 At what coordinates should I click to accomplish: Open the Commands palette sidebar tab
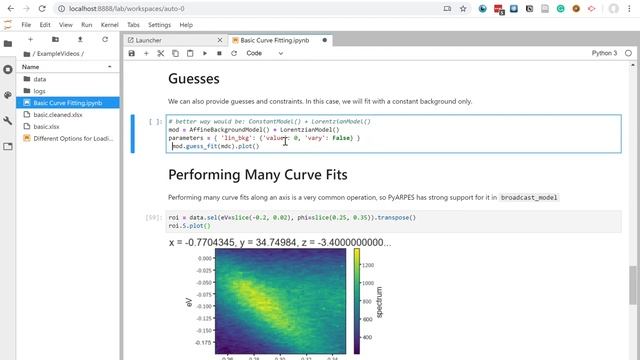(x=8, y=95)
